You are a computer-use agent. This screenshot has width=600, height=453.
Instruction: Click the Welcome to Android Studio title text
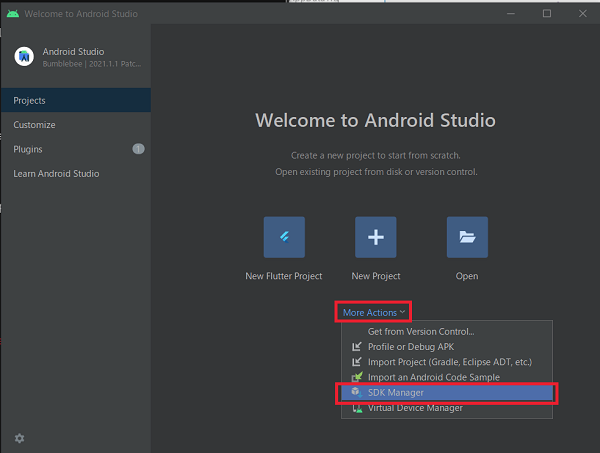point(81,14)
